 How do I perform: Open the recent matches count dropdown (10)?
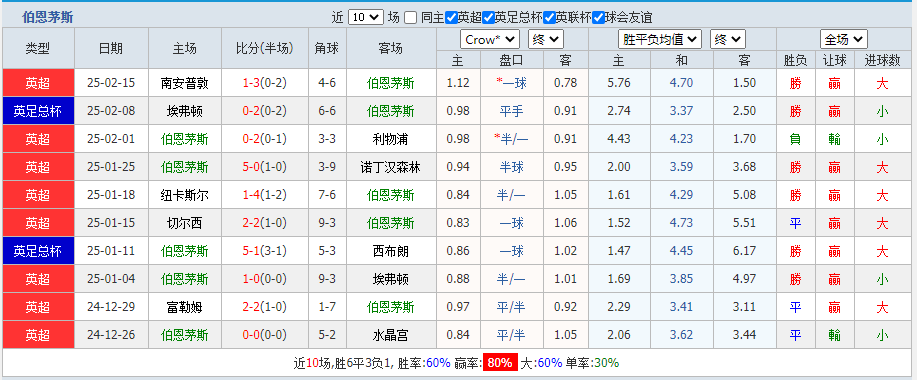(366, 18)
